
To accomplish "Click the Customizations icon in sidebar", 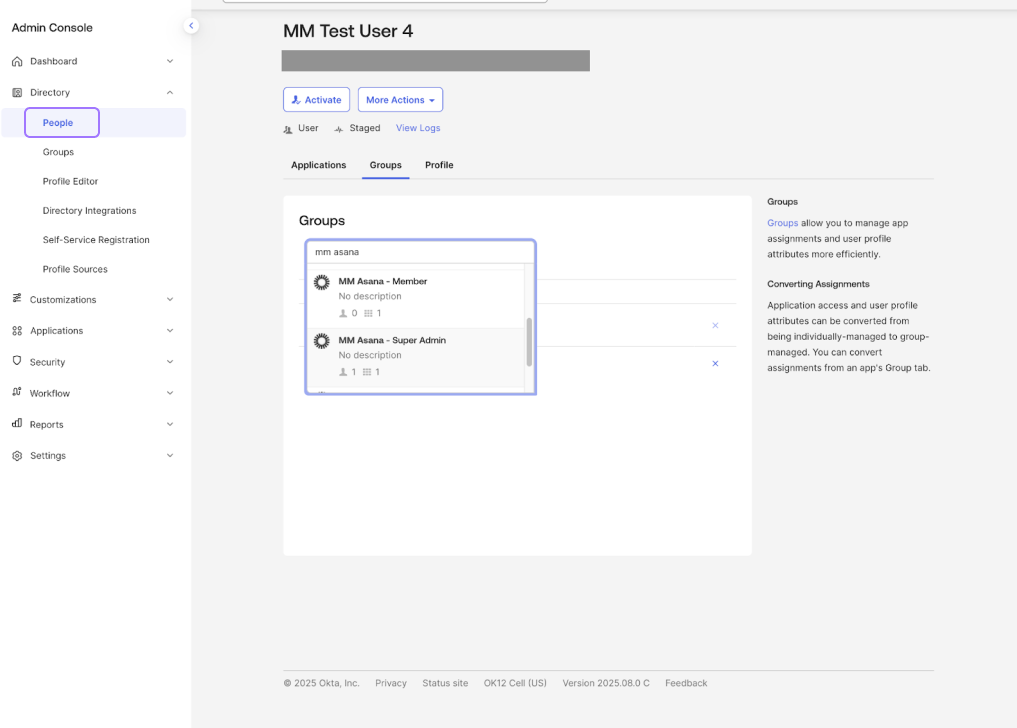I will coord(17,299).
